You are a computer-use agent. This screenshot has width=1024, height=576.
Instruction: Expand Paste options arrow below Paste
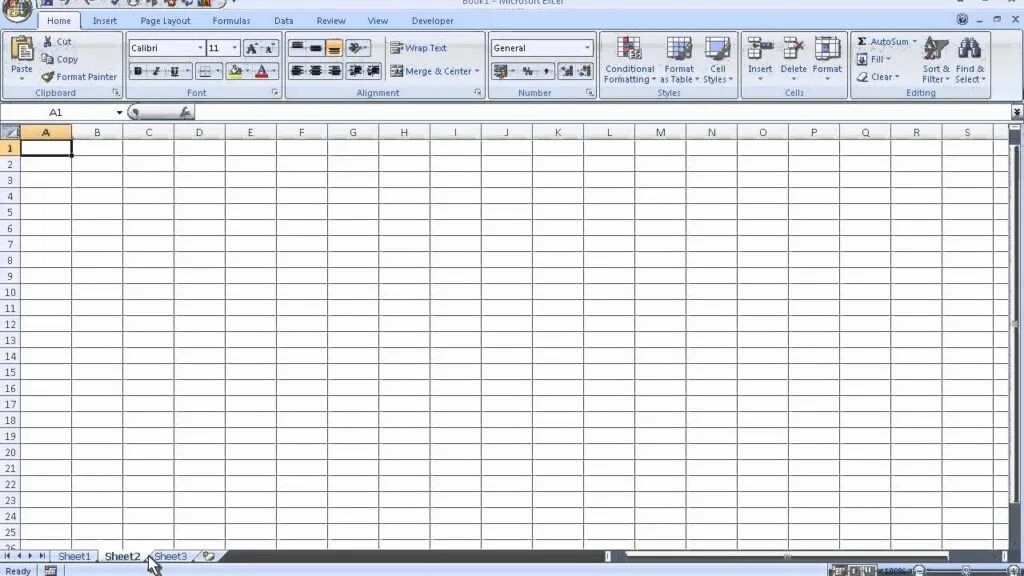pos(22,78)
